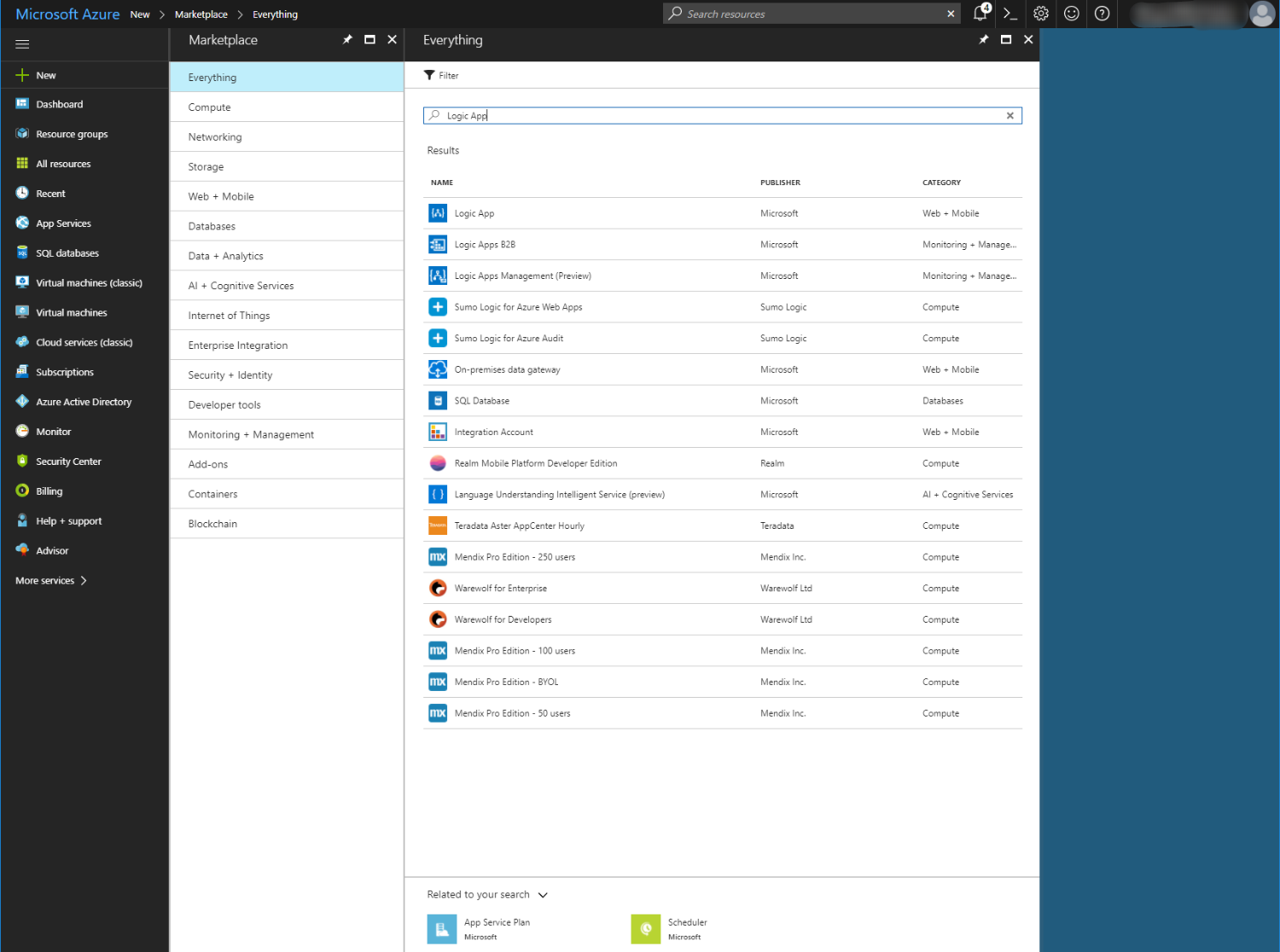Click the Warewolf for Enterprise icon

pyautogui.click(x=438, y=588)
